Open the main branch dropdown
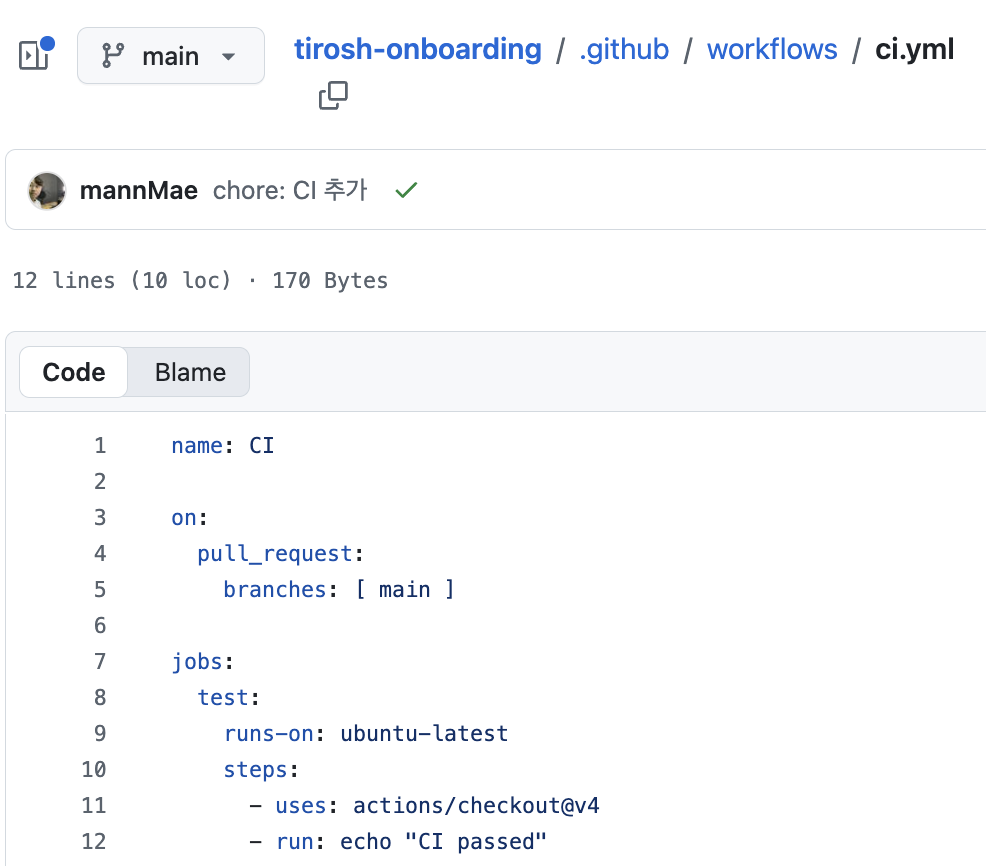 171,55
